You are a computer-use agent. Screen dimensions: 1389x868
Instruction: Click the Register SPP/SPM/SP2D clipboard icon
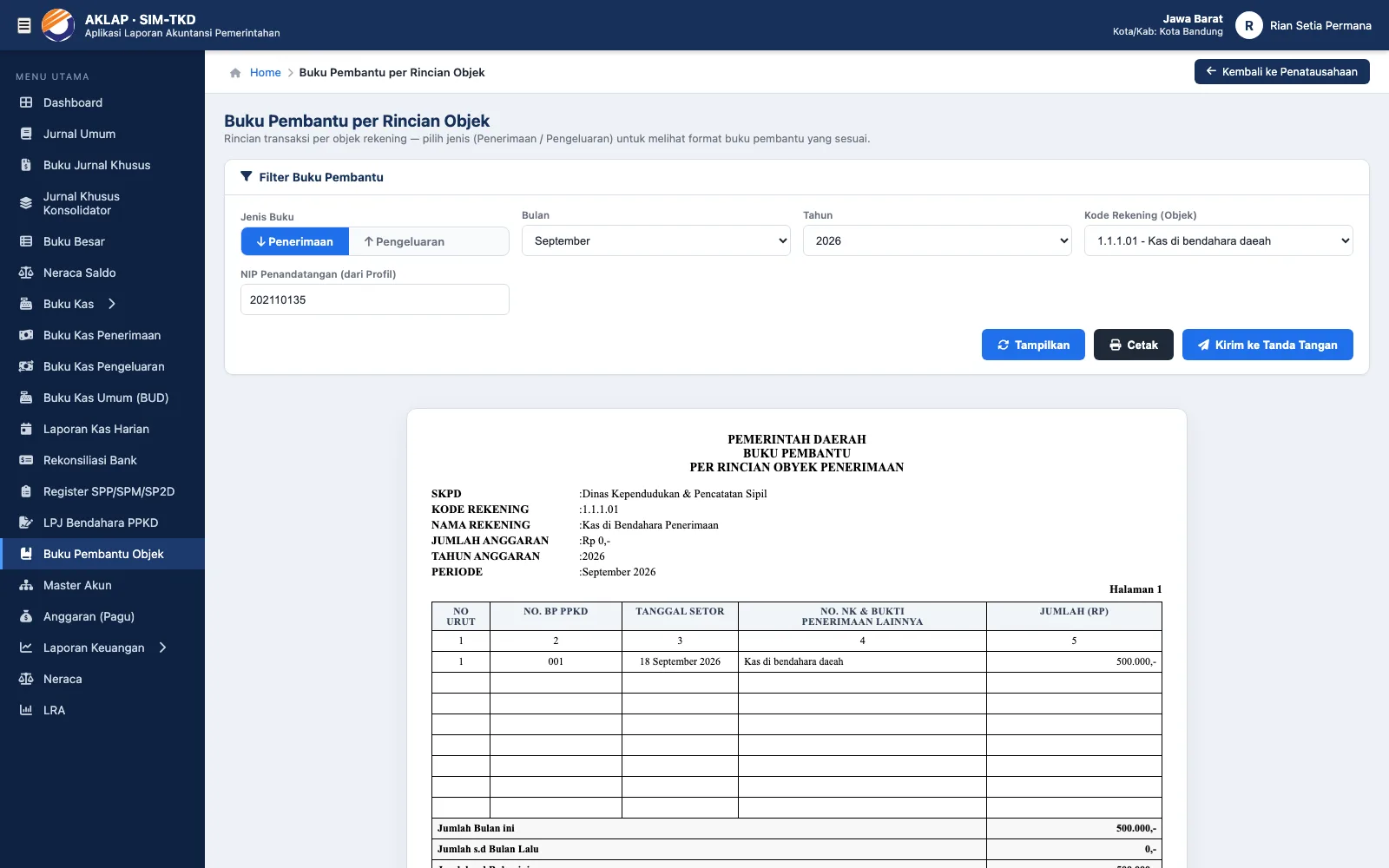point(26,491)
